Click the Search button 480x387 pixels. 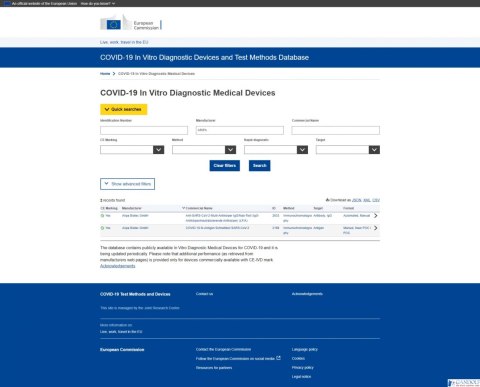click(x=260, y=166)
